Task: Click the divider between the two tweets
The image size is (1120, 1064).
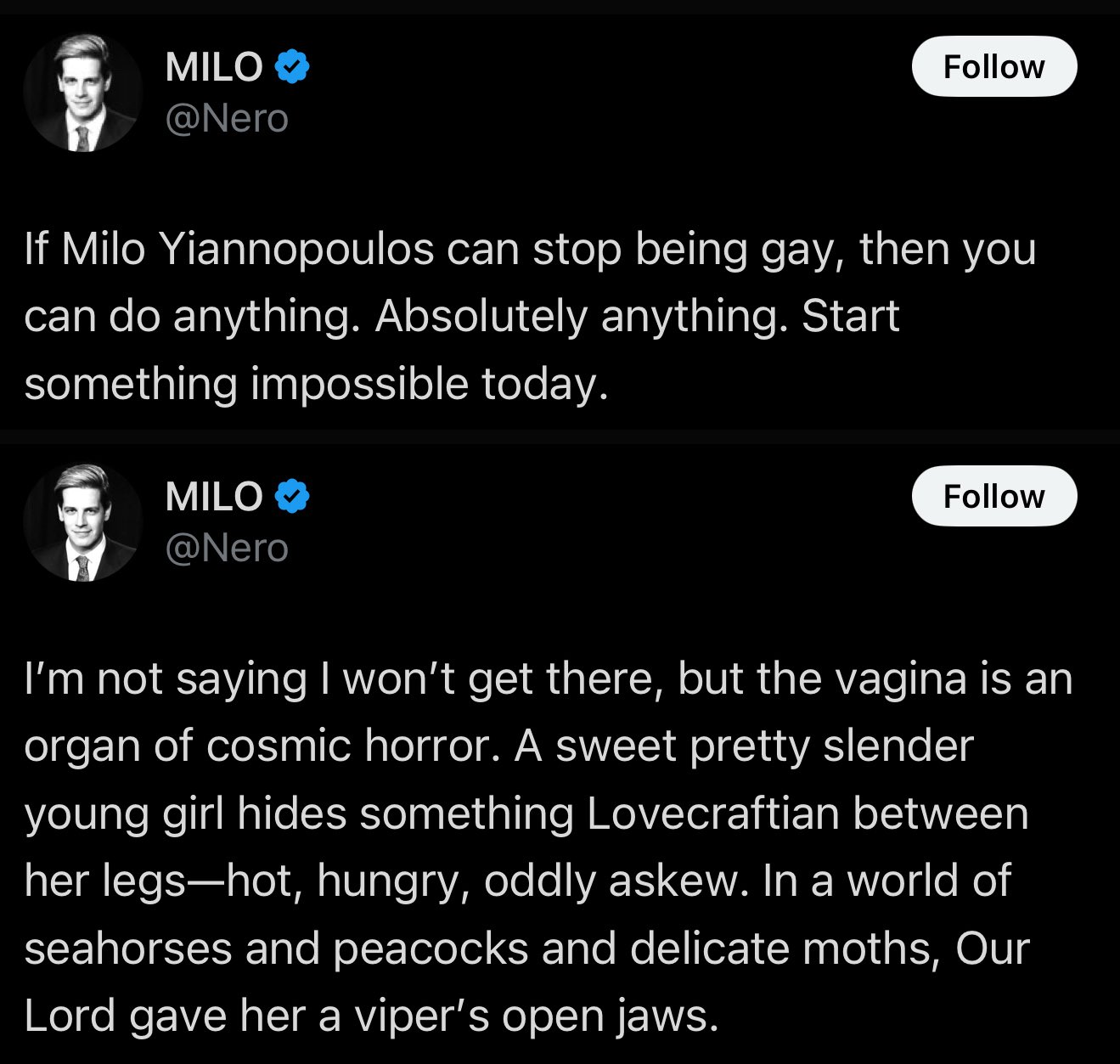Action: point(560,436)
